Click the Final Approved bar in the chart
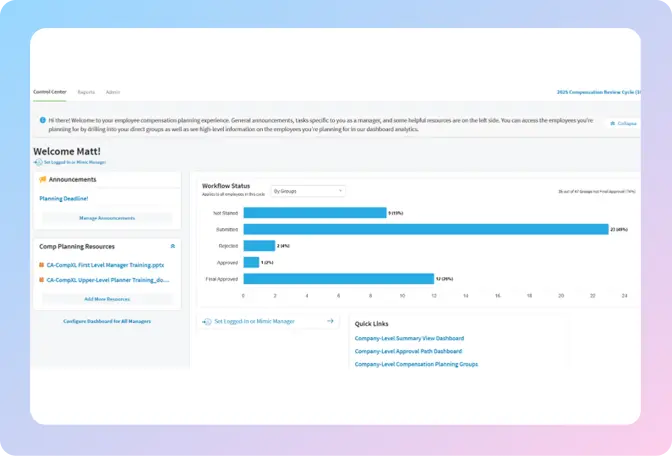 pos(338,278)
